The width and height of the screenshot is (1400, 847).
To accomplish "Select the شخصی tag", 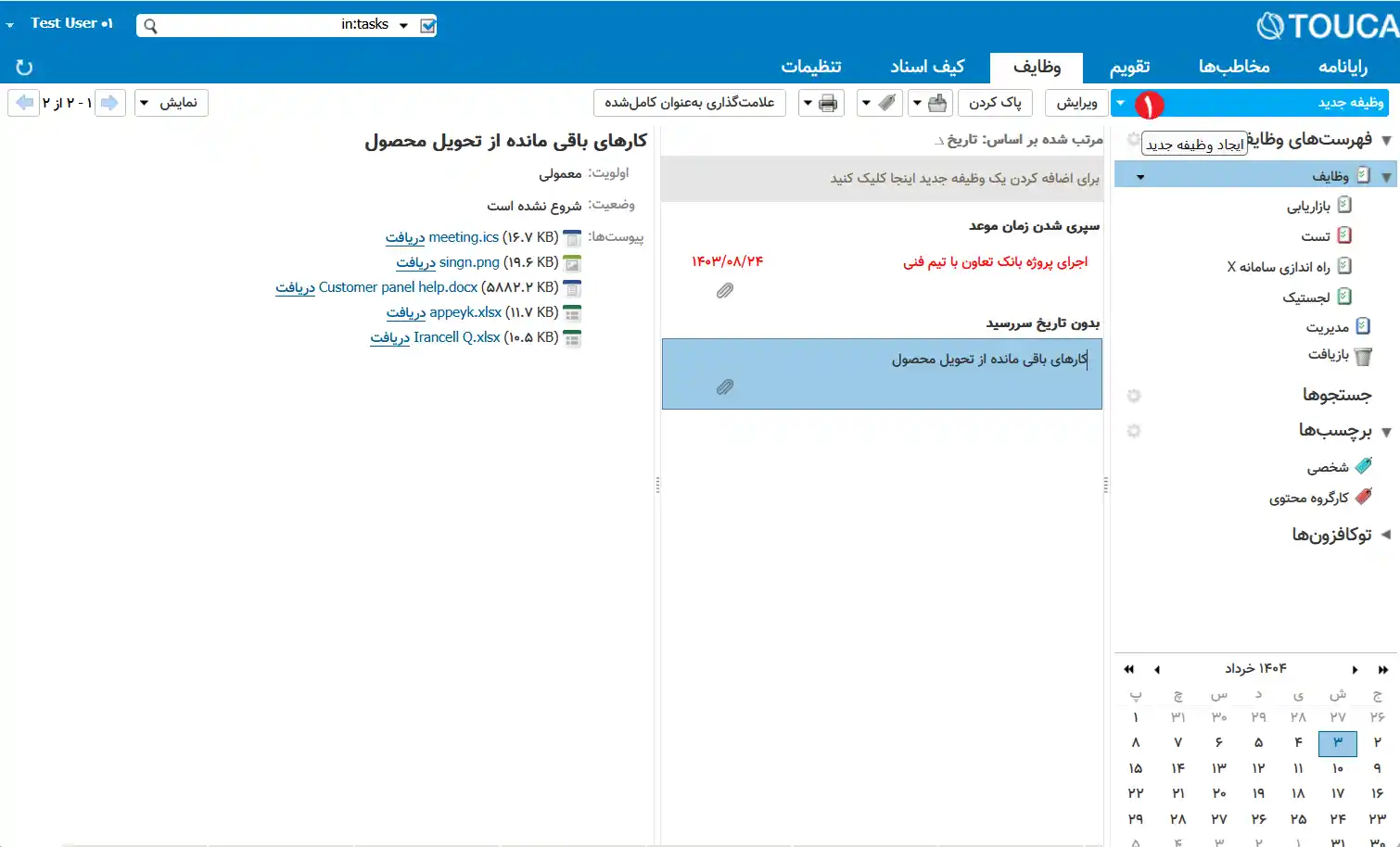I will (x=1340, y=467).
